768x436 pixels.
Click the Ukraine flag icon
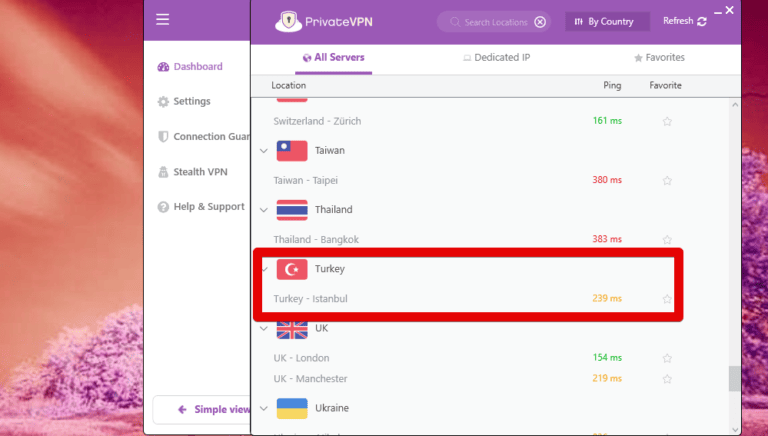click(292, 408)
